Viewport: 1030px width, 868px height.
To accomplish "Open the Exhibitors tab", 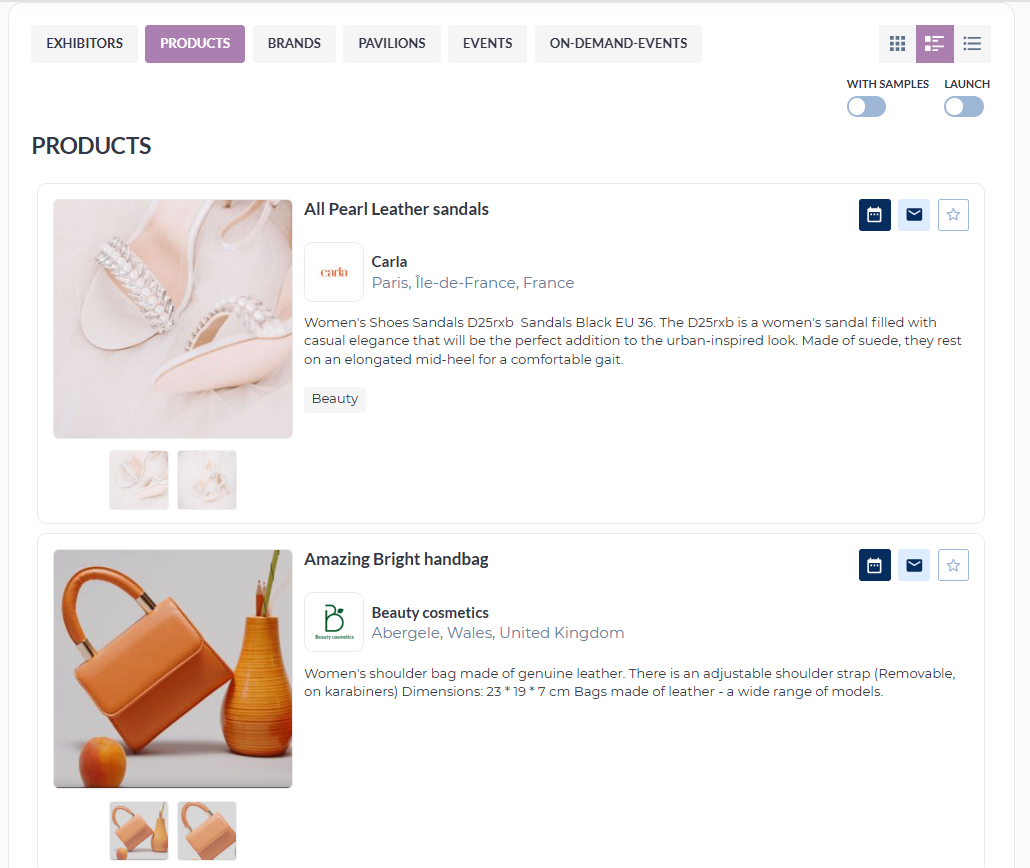I will point(84,44).
